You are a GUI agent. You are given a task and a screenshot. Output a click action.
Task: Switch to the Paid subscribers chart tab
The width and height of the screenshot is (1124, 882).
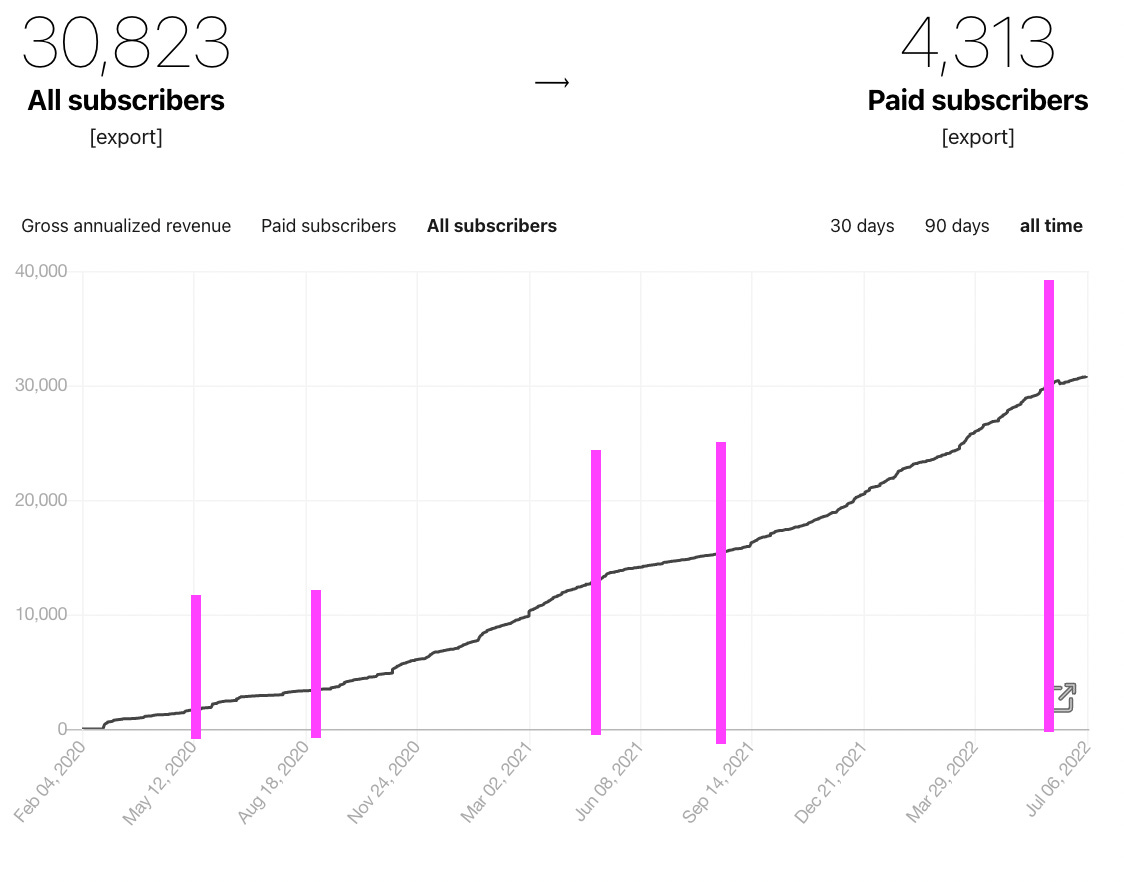[328, 226]
